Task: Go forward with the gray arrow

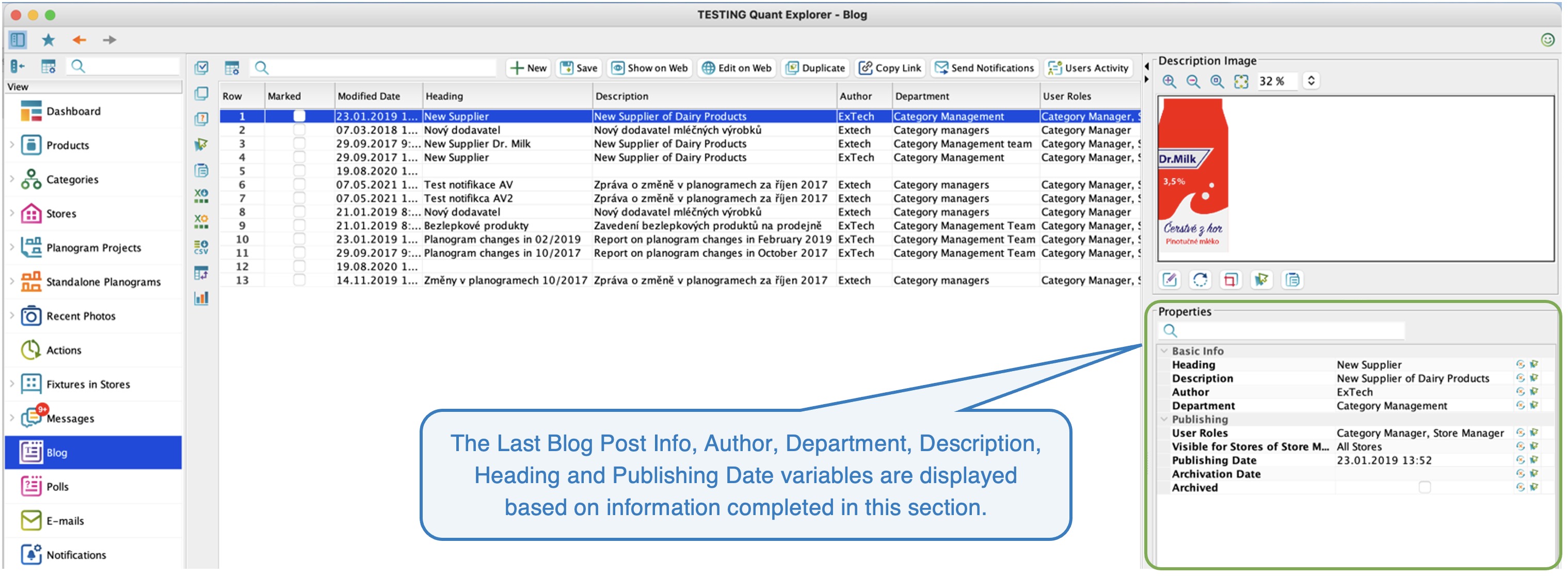Action: (x=109, y=40)
